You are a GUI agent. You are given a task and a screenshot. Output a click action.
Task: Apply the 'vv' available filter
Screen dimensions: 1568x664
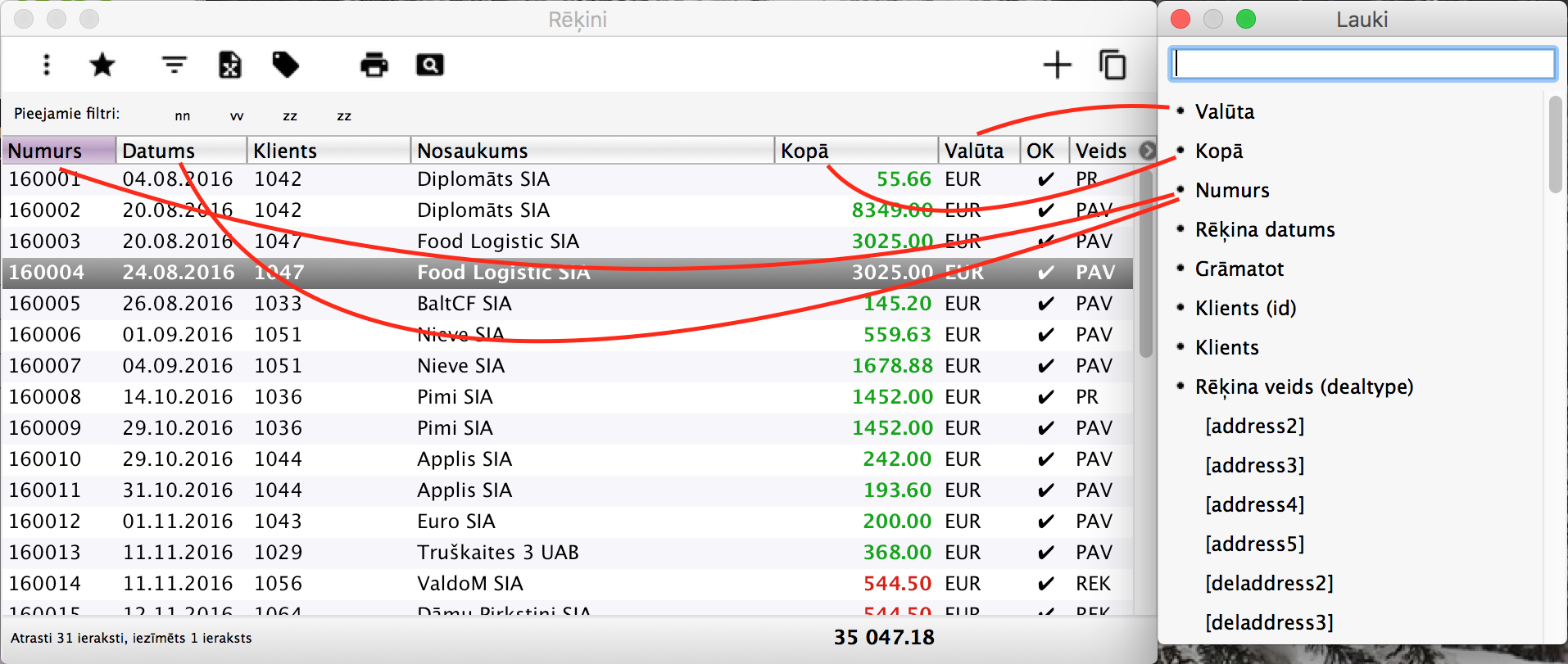pos(237,116)
